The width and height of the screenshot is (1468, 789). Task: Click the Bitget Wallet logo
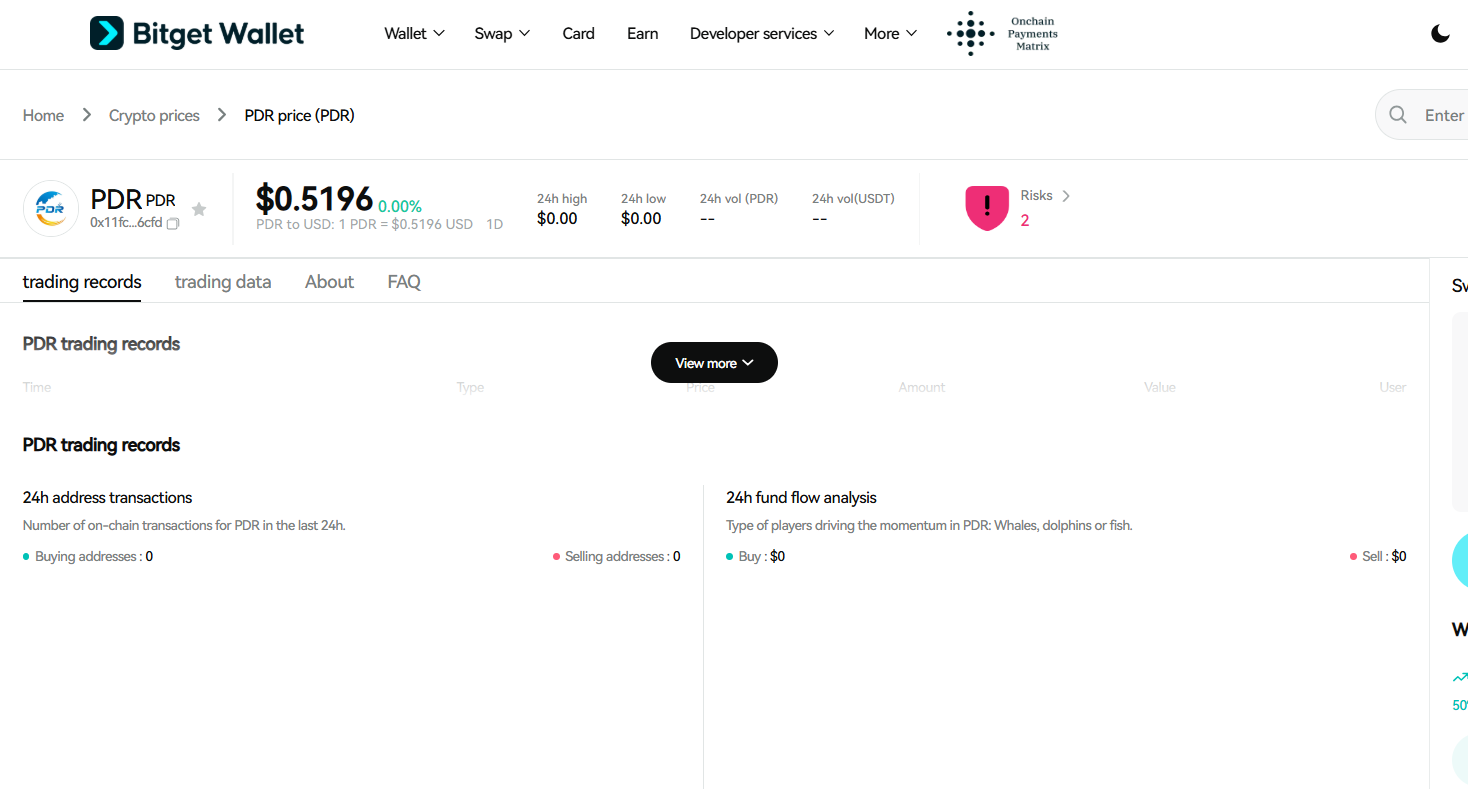196,32
